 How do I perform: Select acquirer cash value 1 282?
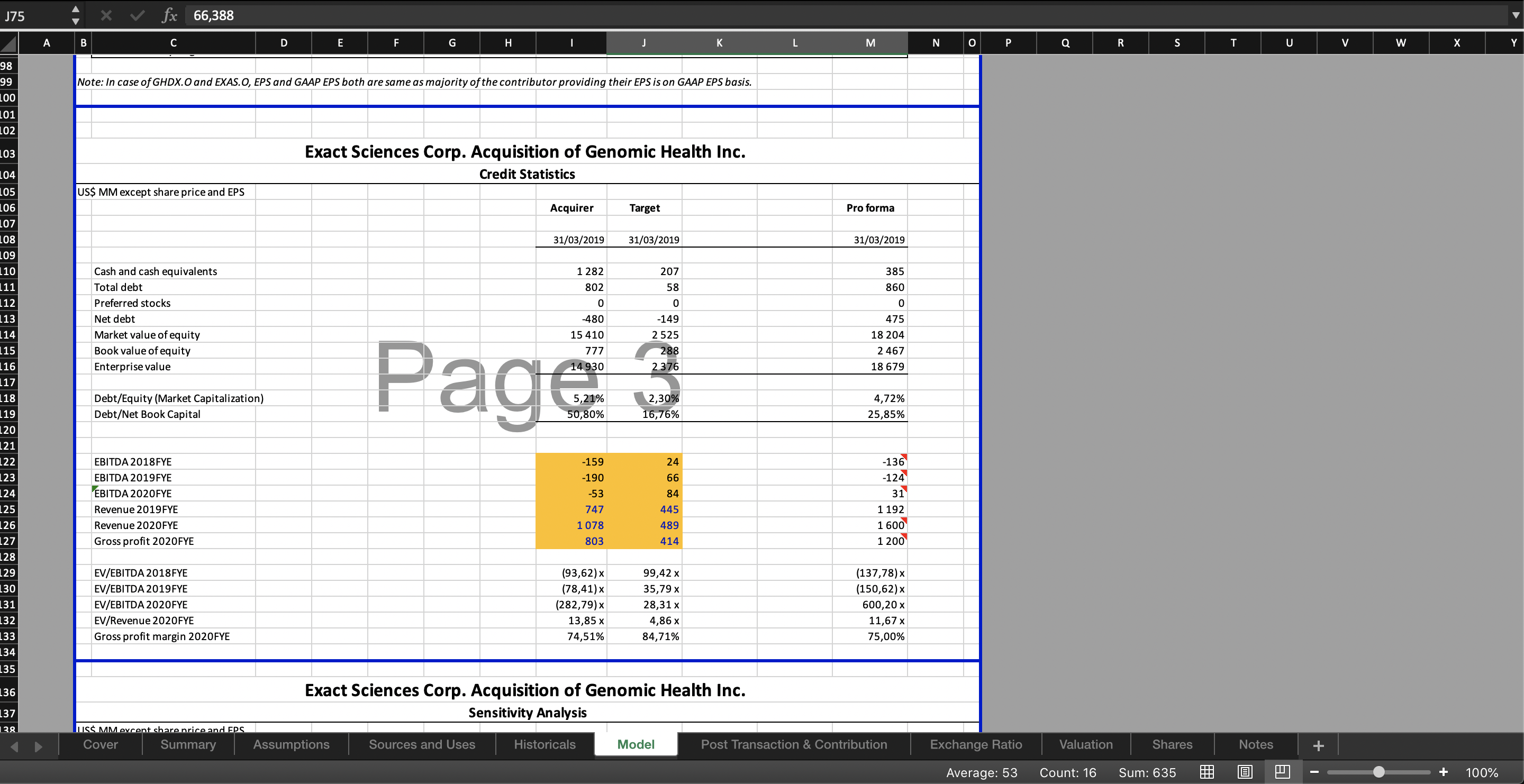point(571,271)
